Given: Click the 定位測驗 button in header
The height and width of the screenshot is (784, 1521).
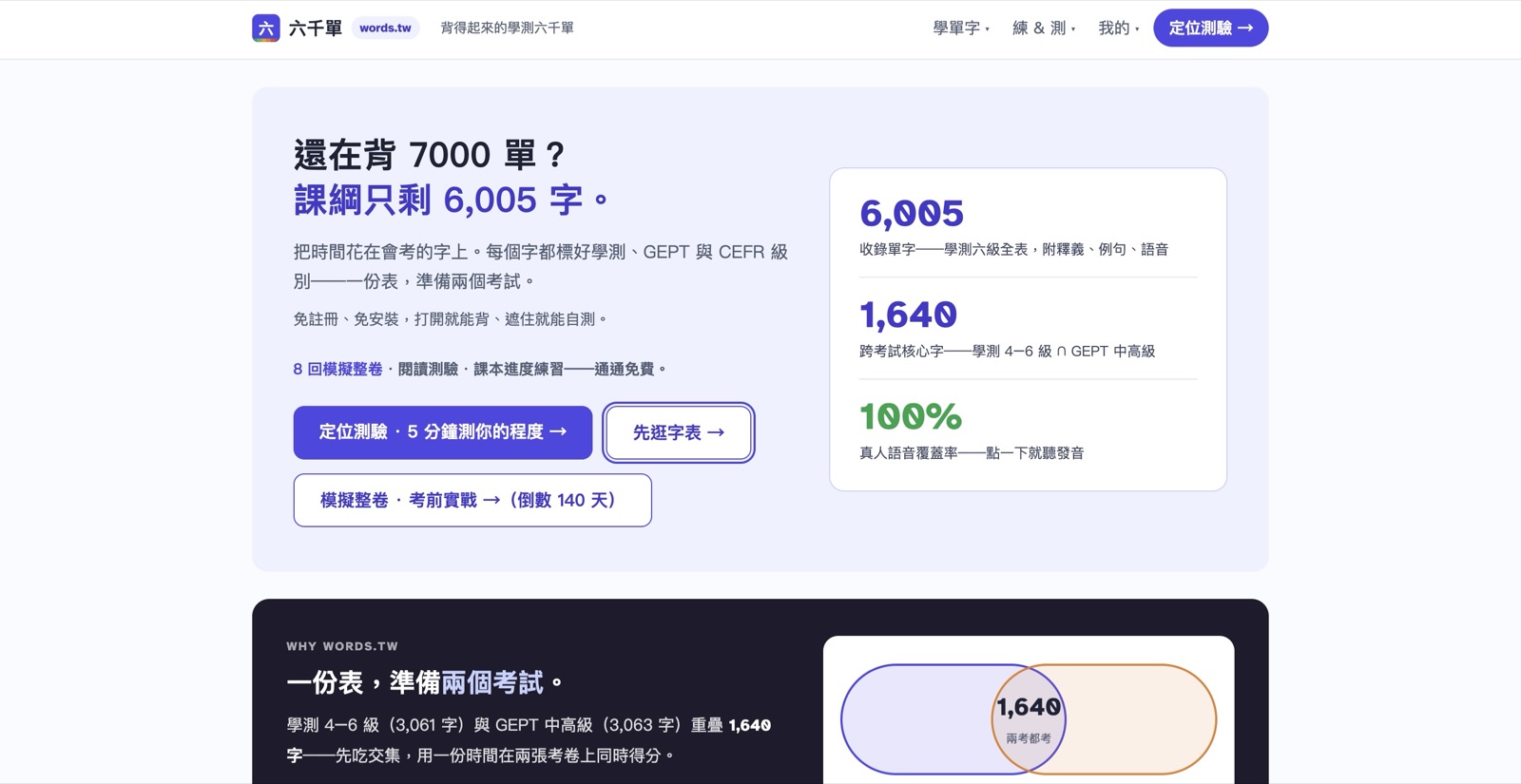Looking at the screenshot, I should coord(1211,29).
